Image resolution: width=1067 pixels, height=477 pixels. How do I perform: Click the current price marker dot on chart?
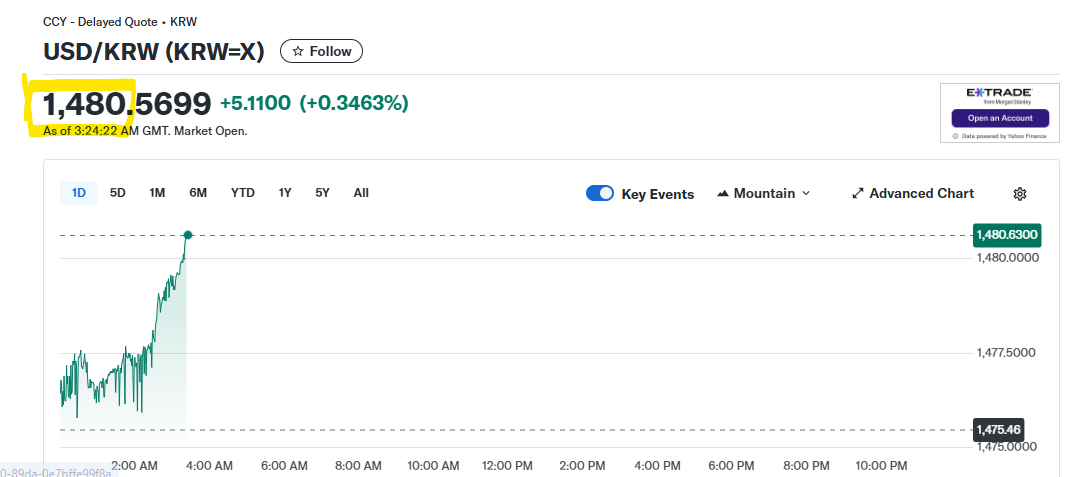pos(187,235)
